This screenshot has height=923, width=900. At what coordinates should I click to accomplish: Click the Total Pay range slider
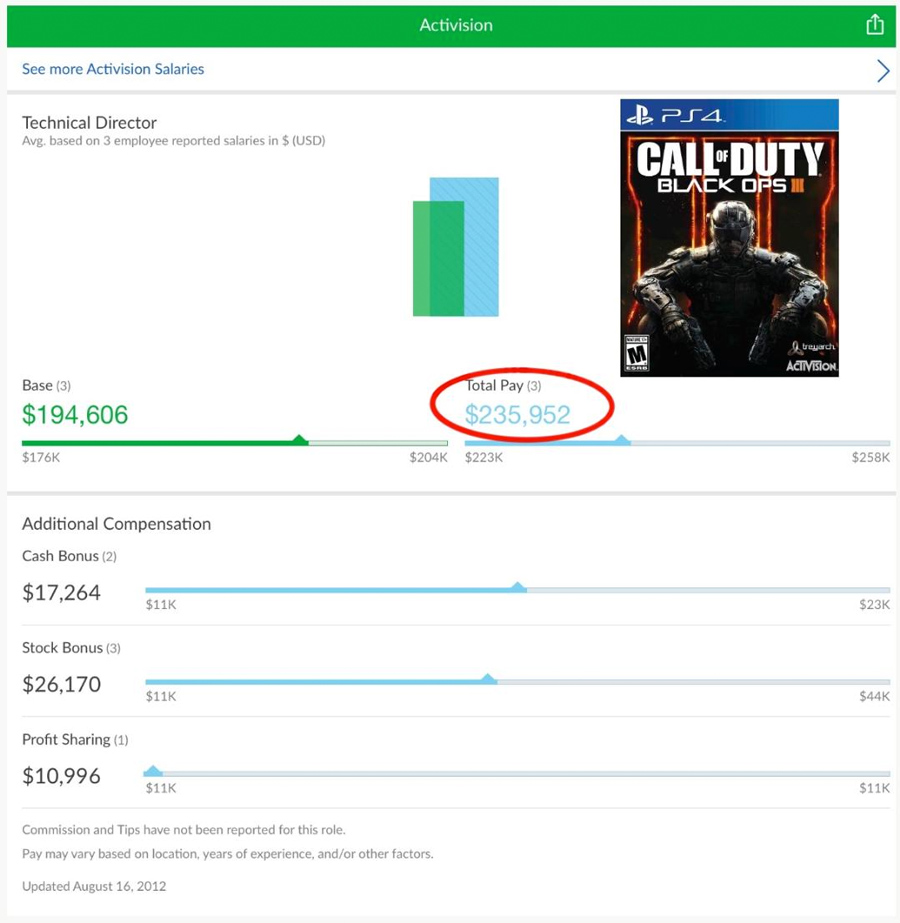click(678, 442)
